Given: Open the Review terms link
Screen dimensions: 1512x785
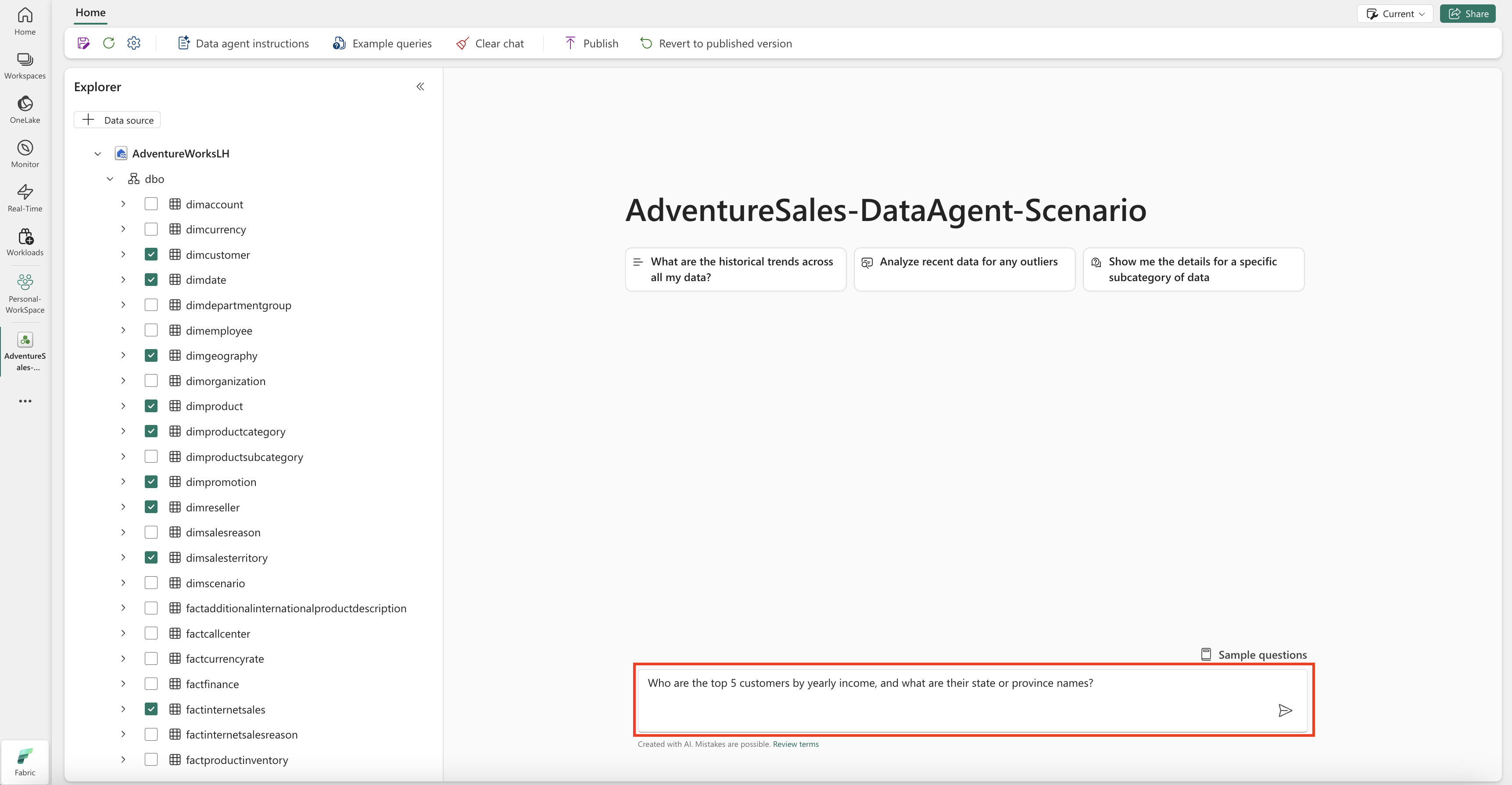Looking at the screenshot, I should pyautogui.click(x=795, y=744).
